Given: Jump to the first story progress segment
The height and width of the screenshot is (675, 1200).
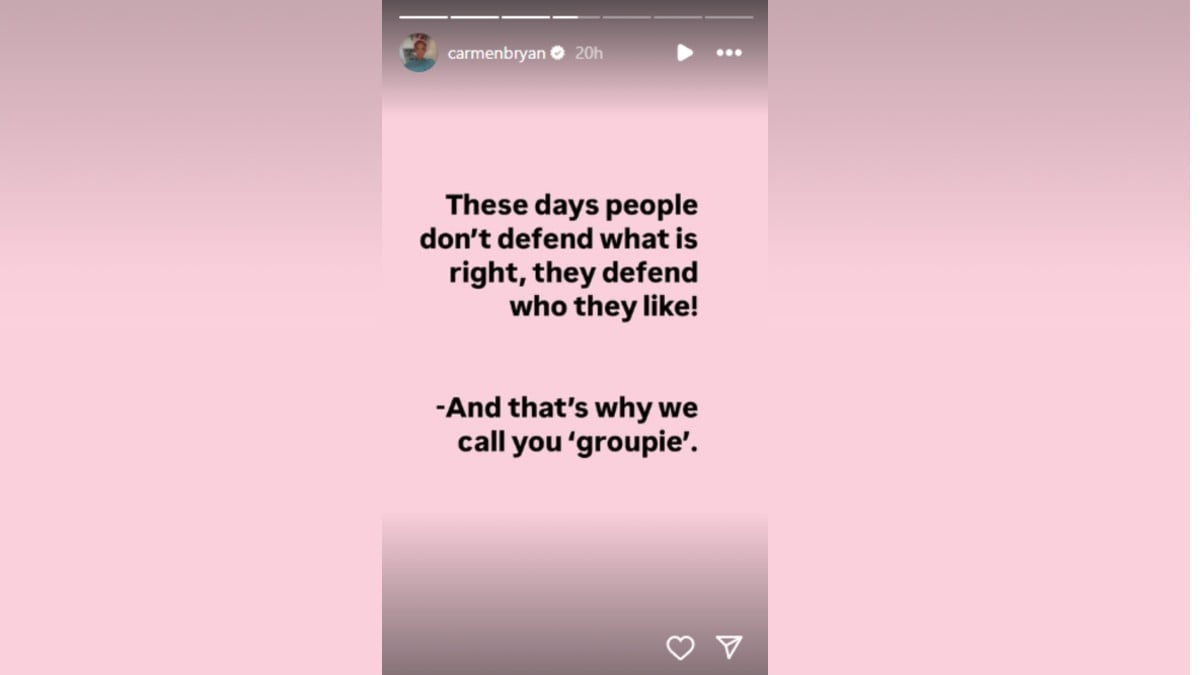Looking at the screenshot, I should (424, 17).
